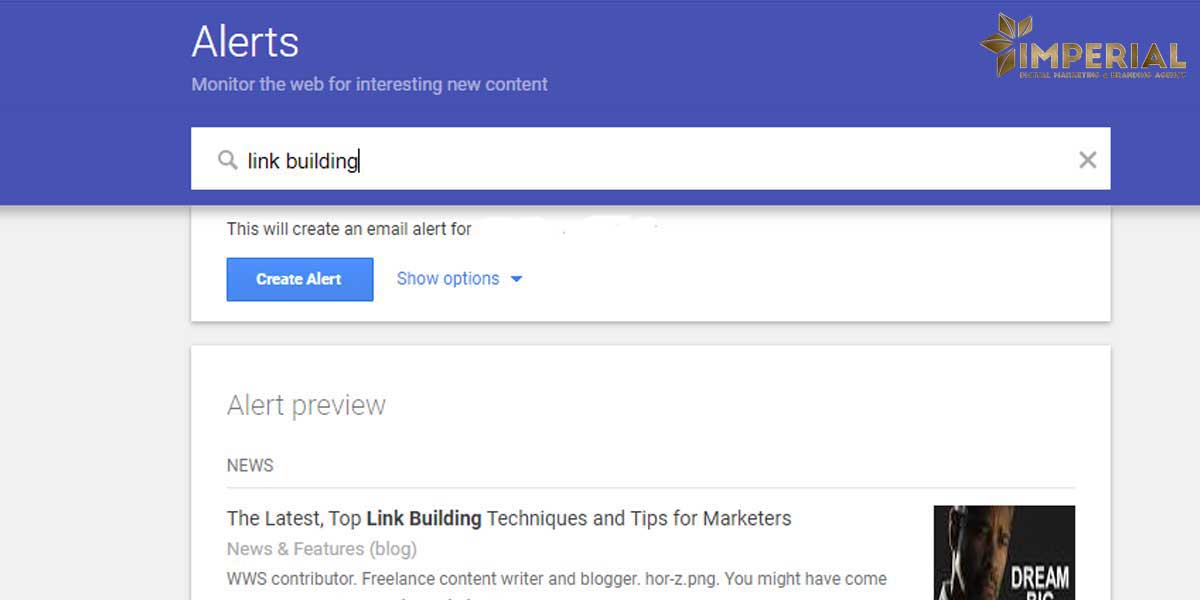Click the Imperial gold leaf emblem
The image size is (1200, 600).
point(1005,42)
